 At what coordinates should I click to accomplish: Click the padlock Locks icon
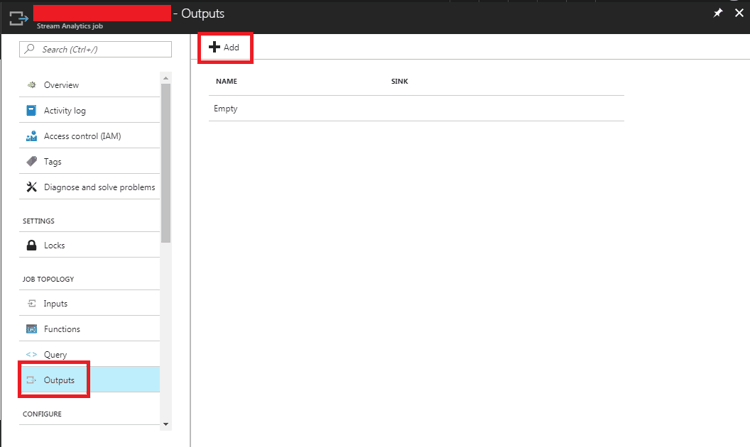click(32, 245)
